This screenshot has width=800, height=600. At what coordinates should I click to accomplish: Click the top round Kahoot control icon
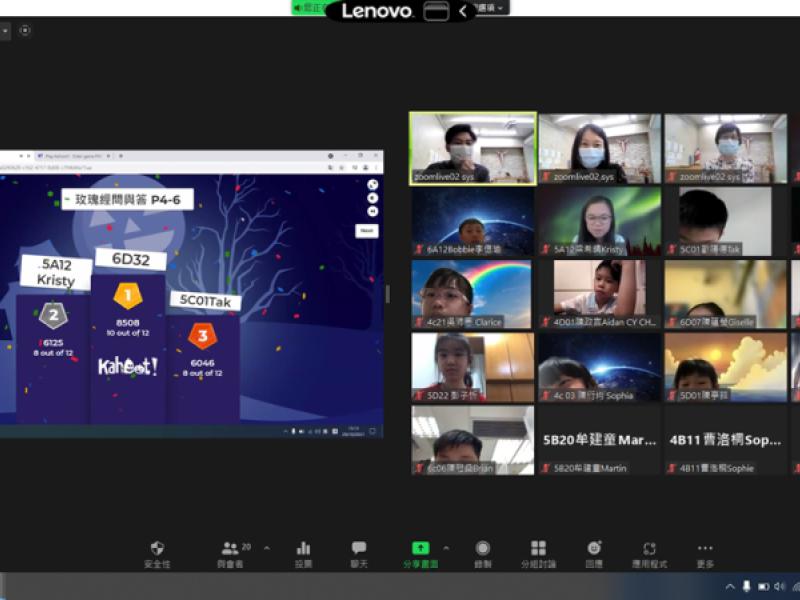(x=373, y=185)
